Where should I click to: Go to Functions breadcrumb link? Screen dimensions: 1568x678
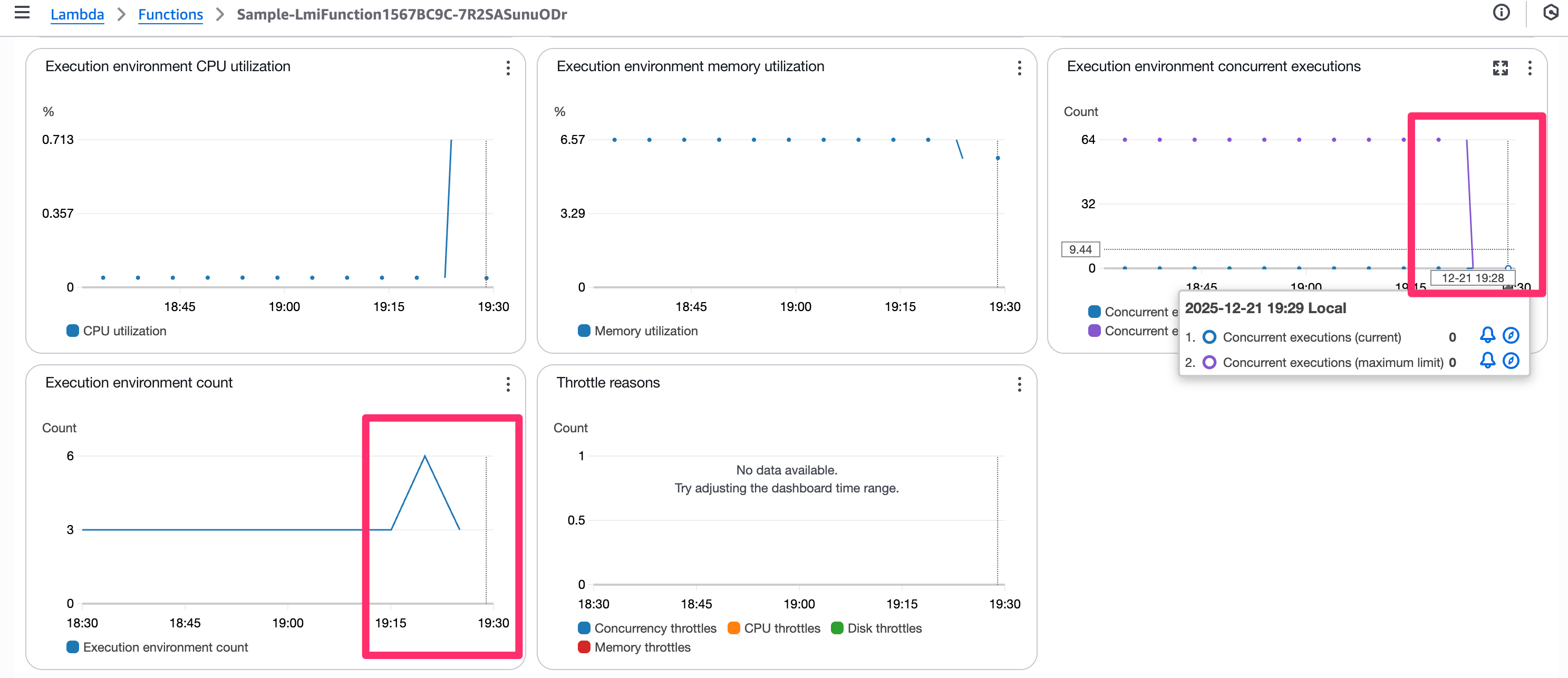(x=170, y=14)
